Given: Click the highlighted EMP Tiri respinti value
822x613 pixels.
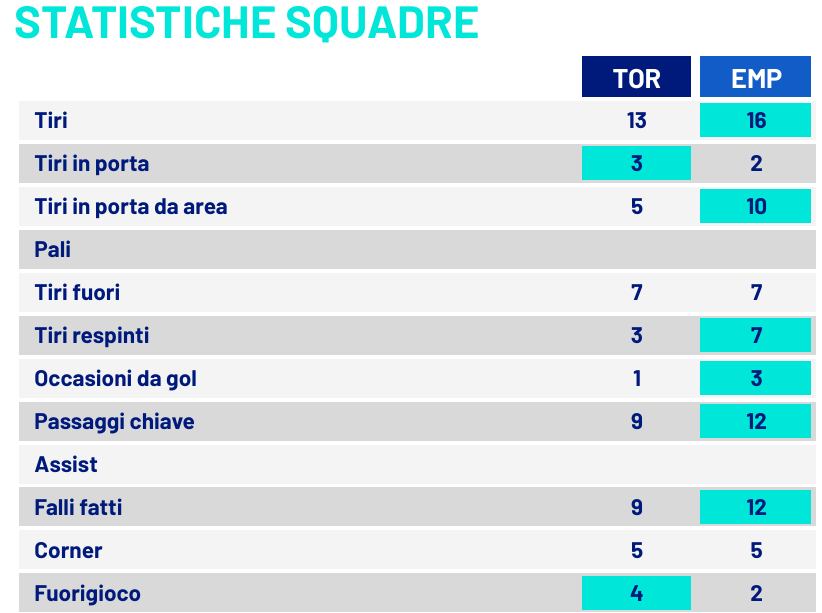Looking at the screenshot, I should pos(755,335).
